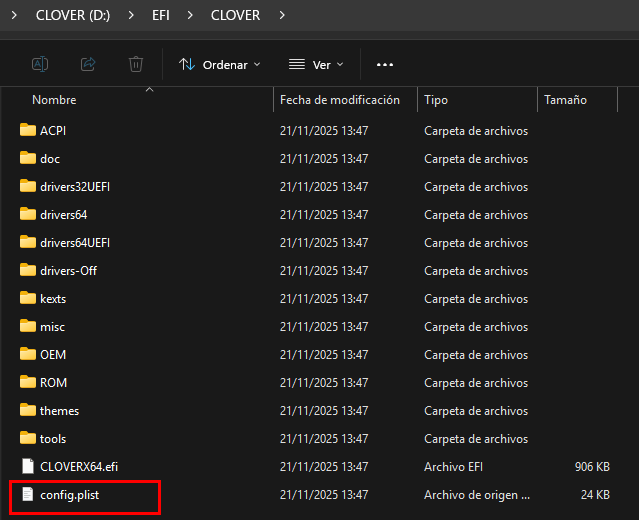Open the Ordenar sort dropdown
639x520 pixels.
[219, 64]
